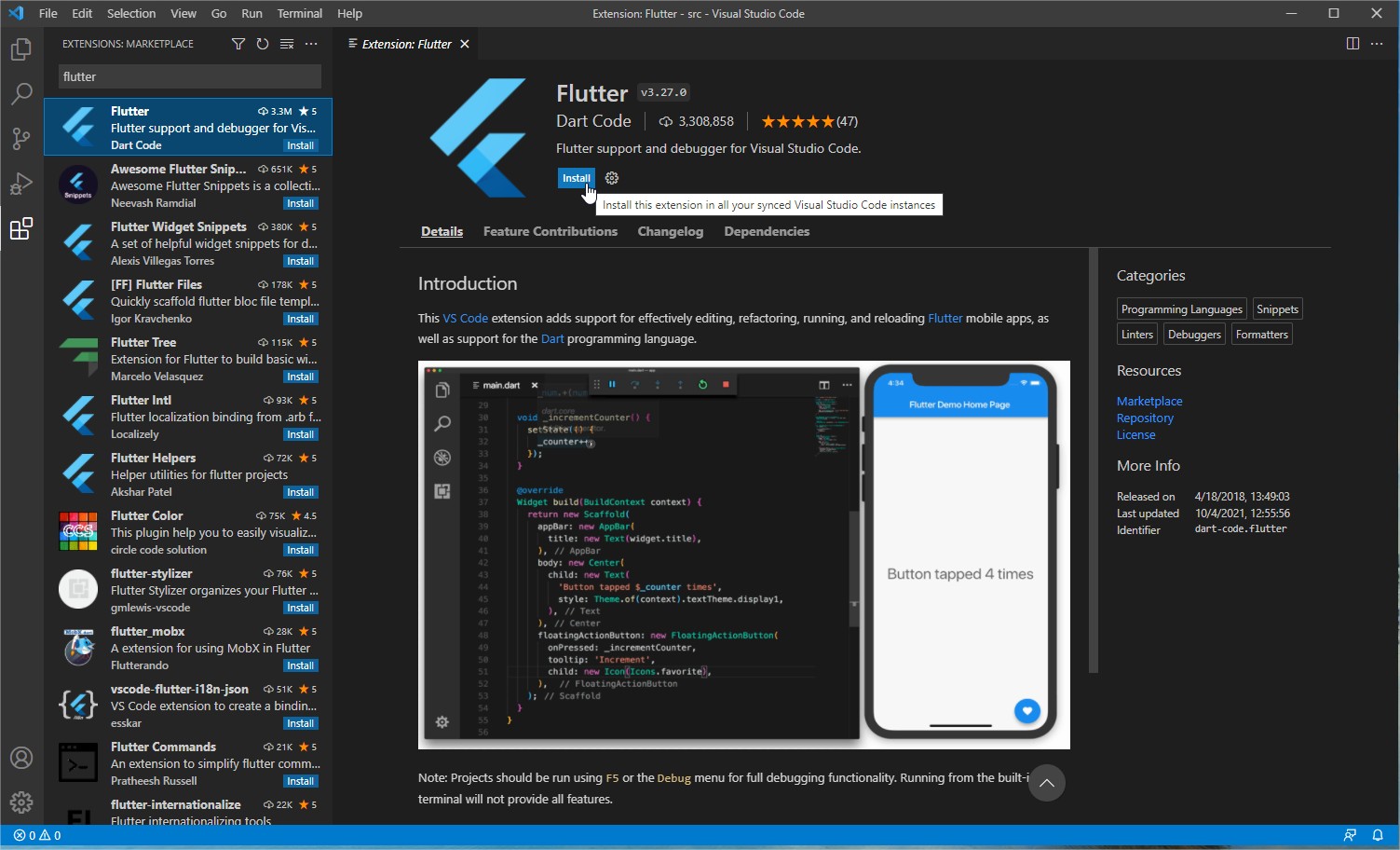The image size is (1400, 850).
Task: Select the Programming Languages category
Action: [x=1181, y=309]
